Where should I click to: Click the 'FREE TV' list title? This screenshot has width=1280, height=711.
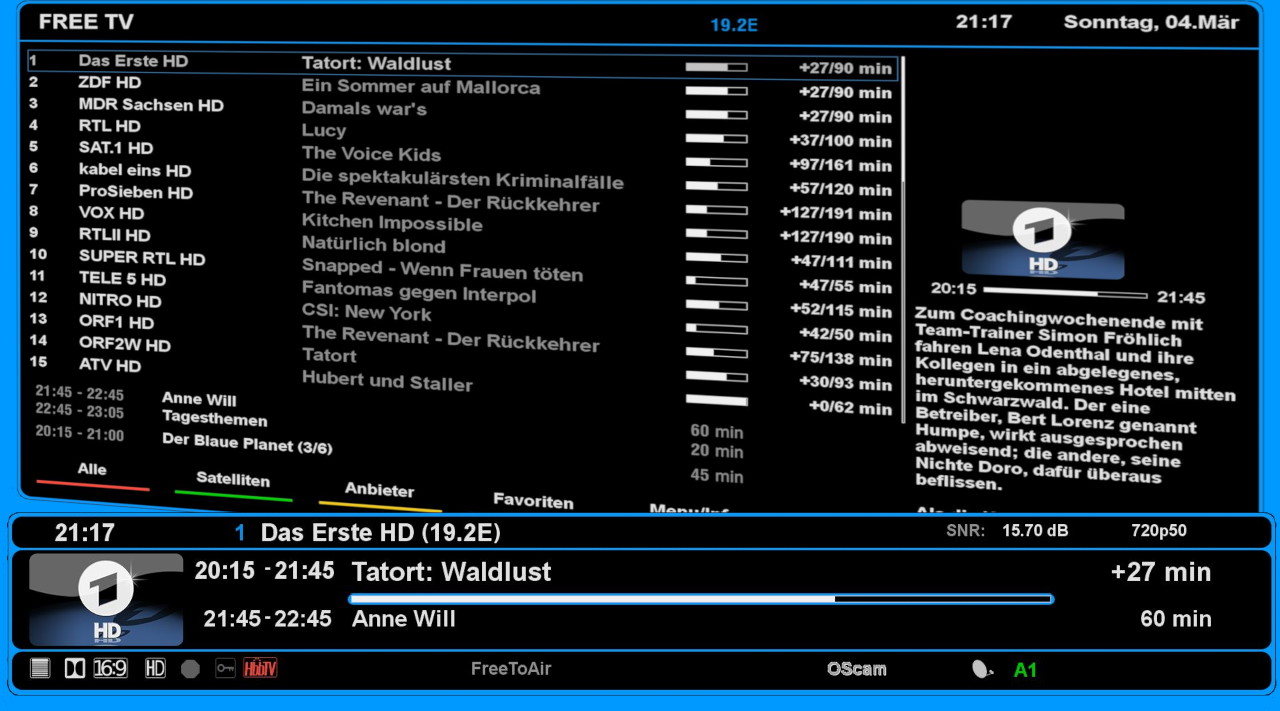[86, 22]
